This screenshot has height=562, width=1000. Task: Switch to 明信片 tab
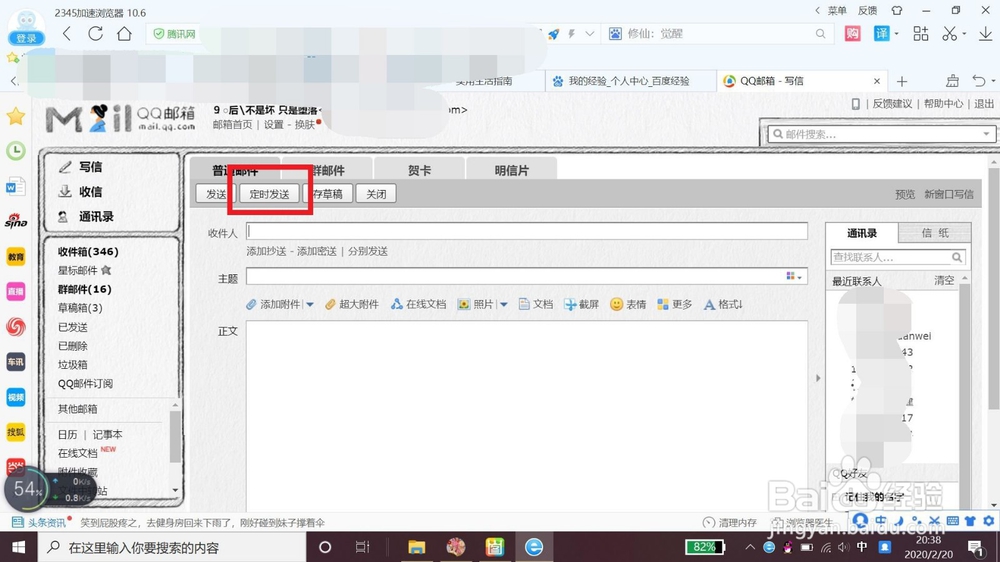[x=511, y=170]
